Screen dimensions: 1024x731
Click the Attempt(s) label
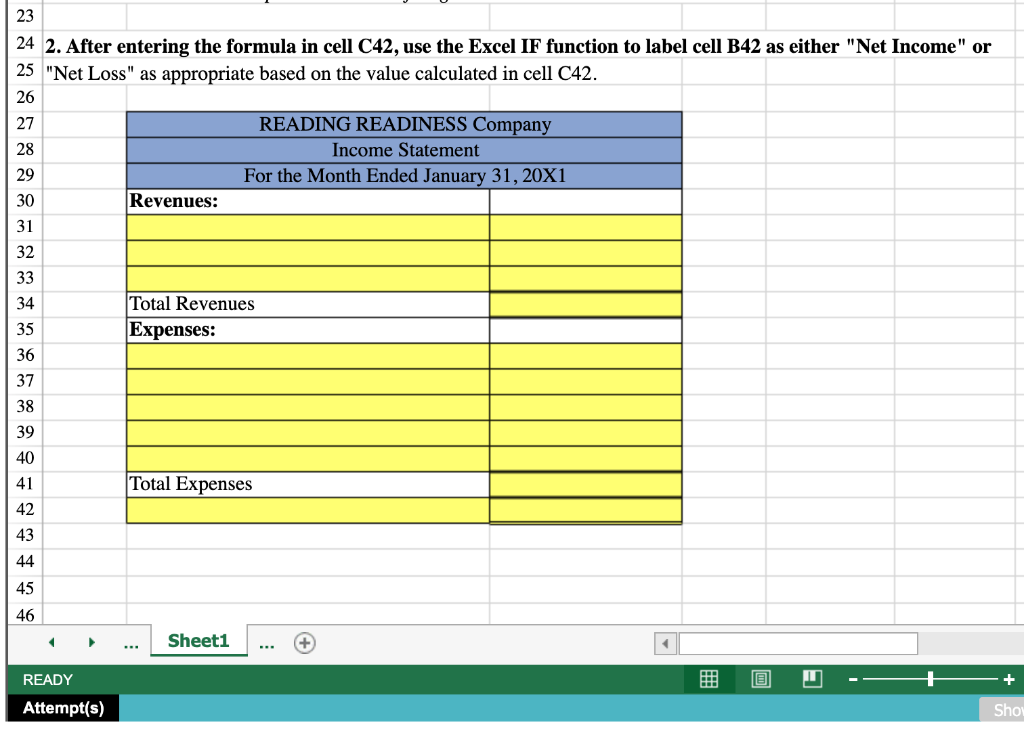pos(62,708)
